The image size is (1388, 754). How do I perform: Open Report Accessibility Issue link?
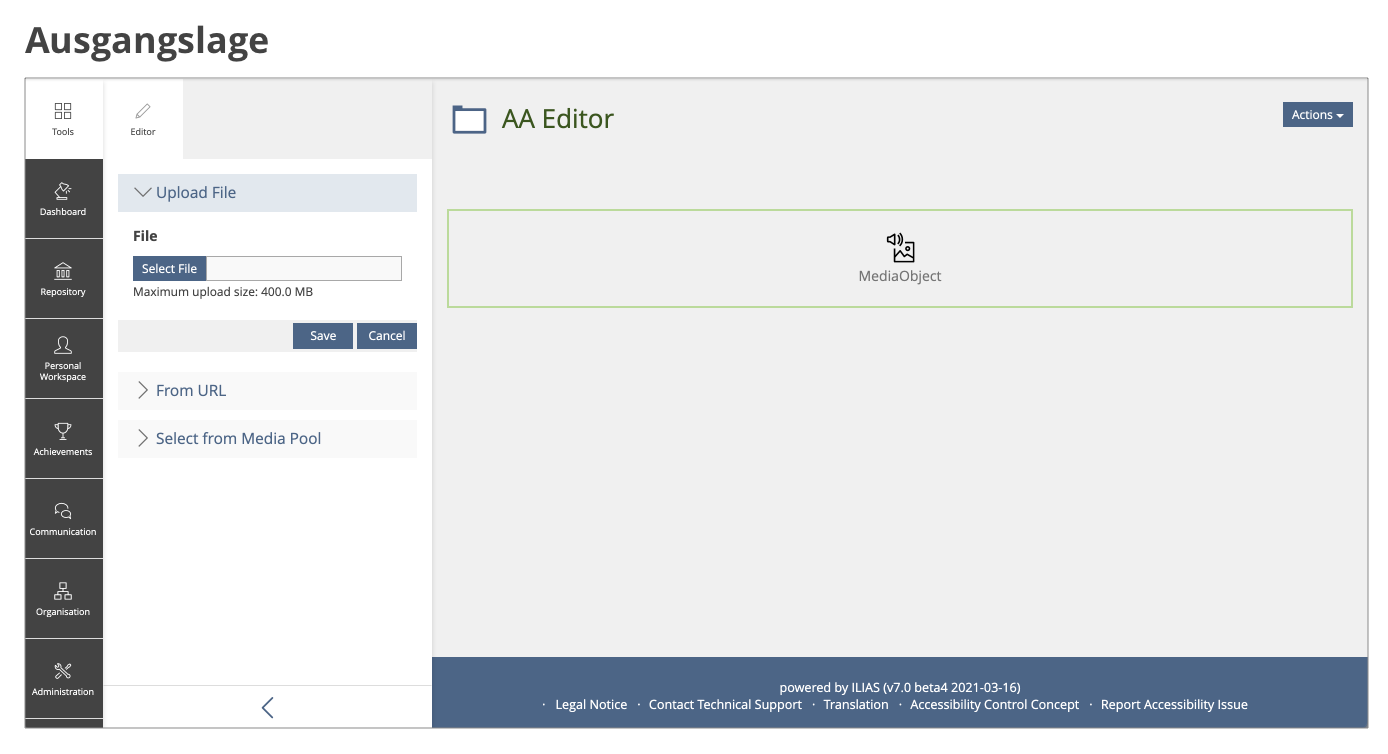pos(1174,705)
